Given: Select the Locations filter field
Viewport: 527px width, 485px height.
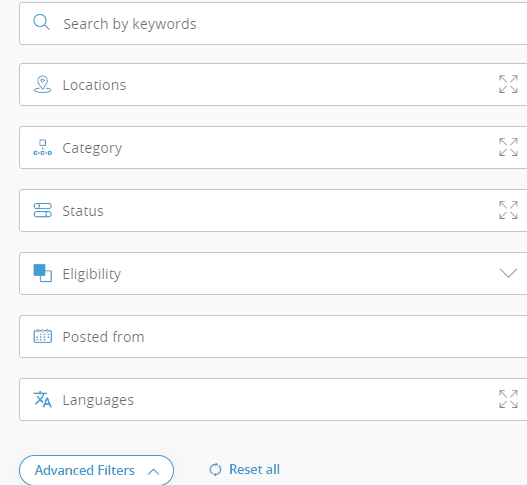Looking at the screenshot, I should click(273, 84).
